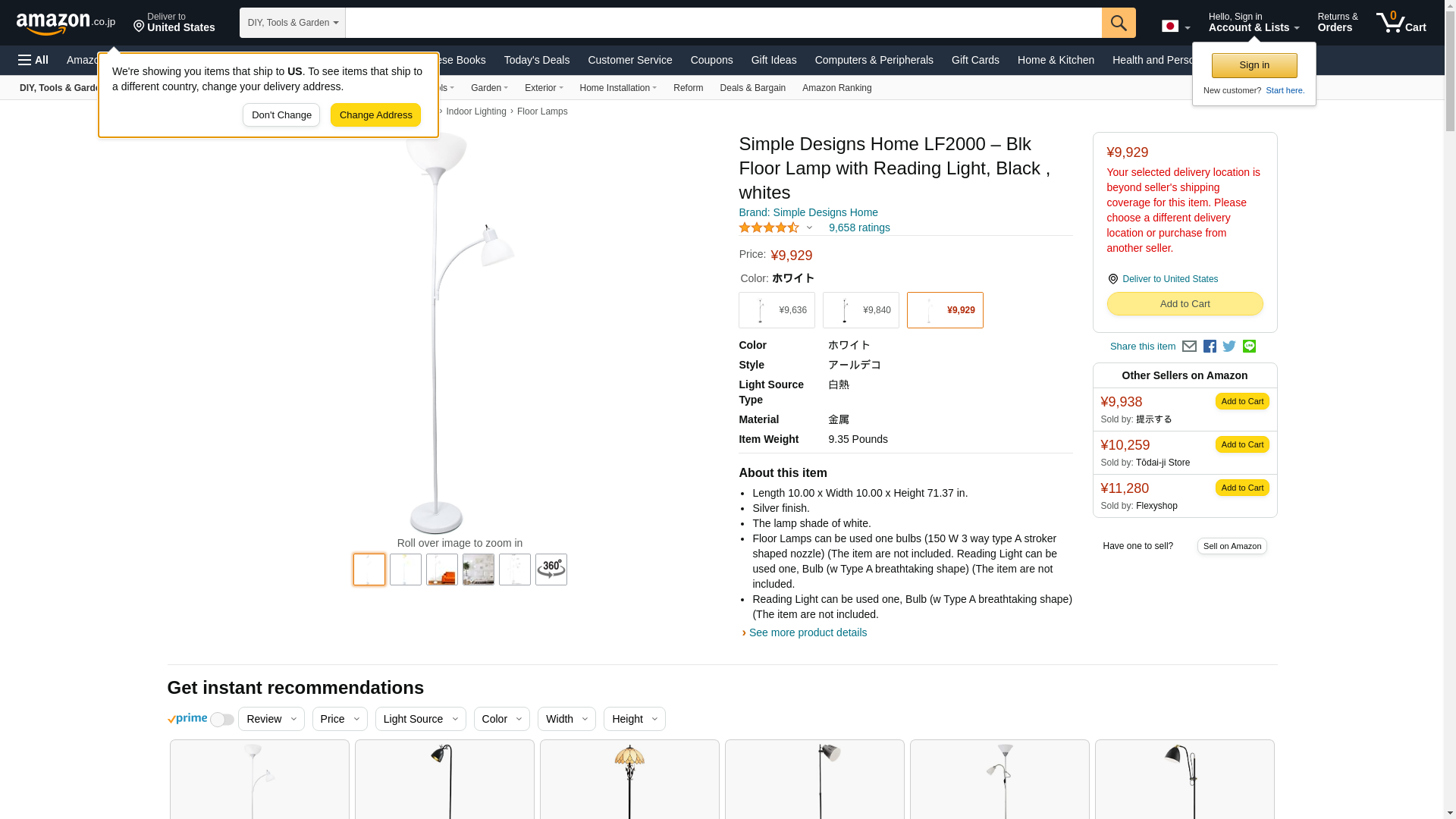This screenshot has height=819, width=1456.
Task: Click into the search input field
Action: 723,23
